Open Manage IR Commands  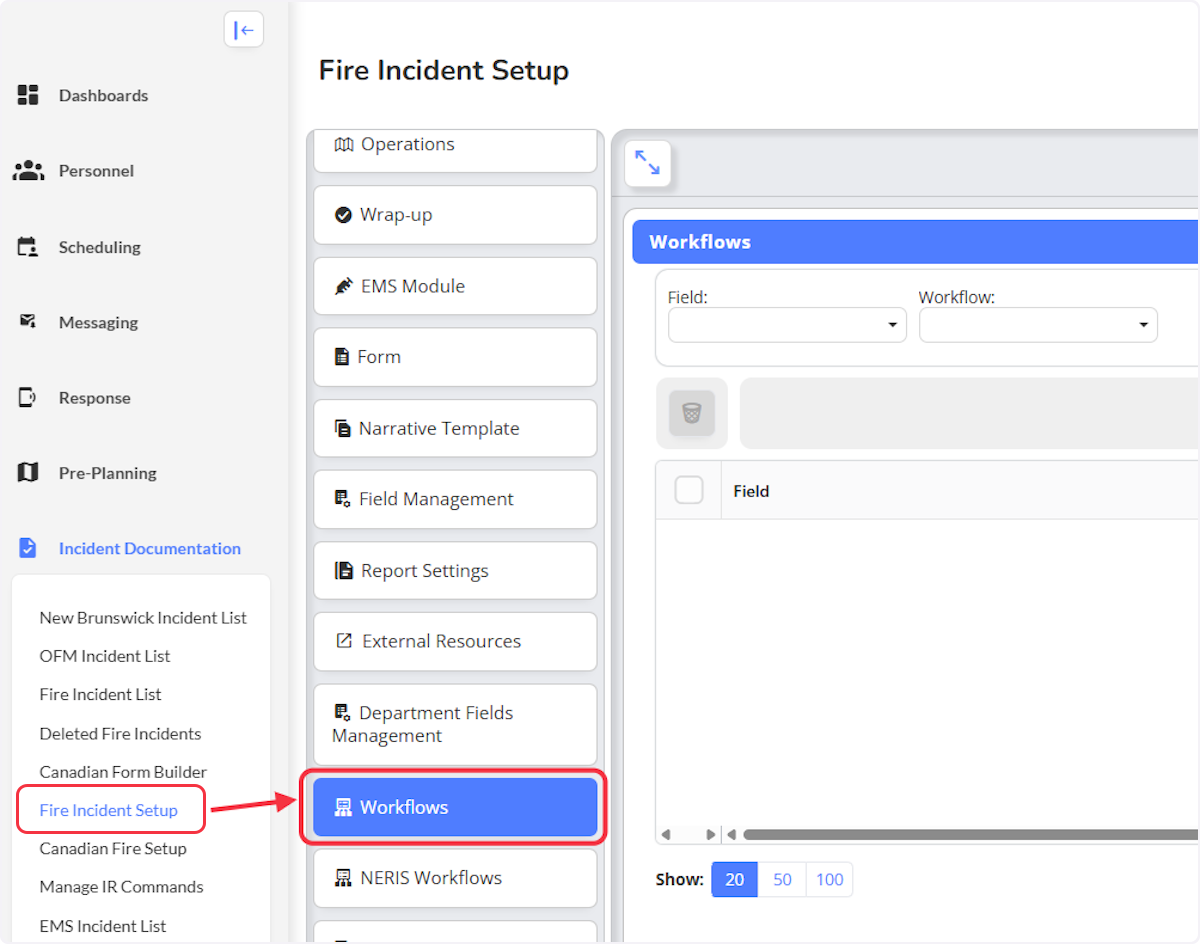121,886
